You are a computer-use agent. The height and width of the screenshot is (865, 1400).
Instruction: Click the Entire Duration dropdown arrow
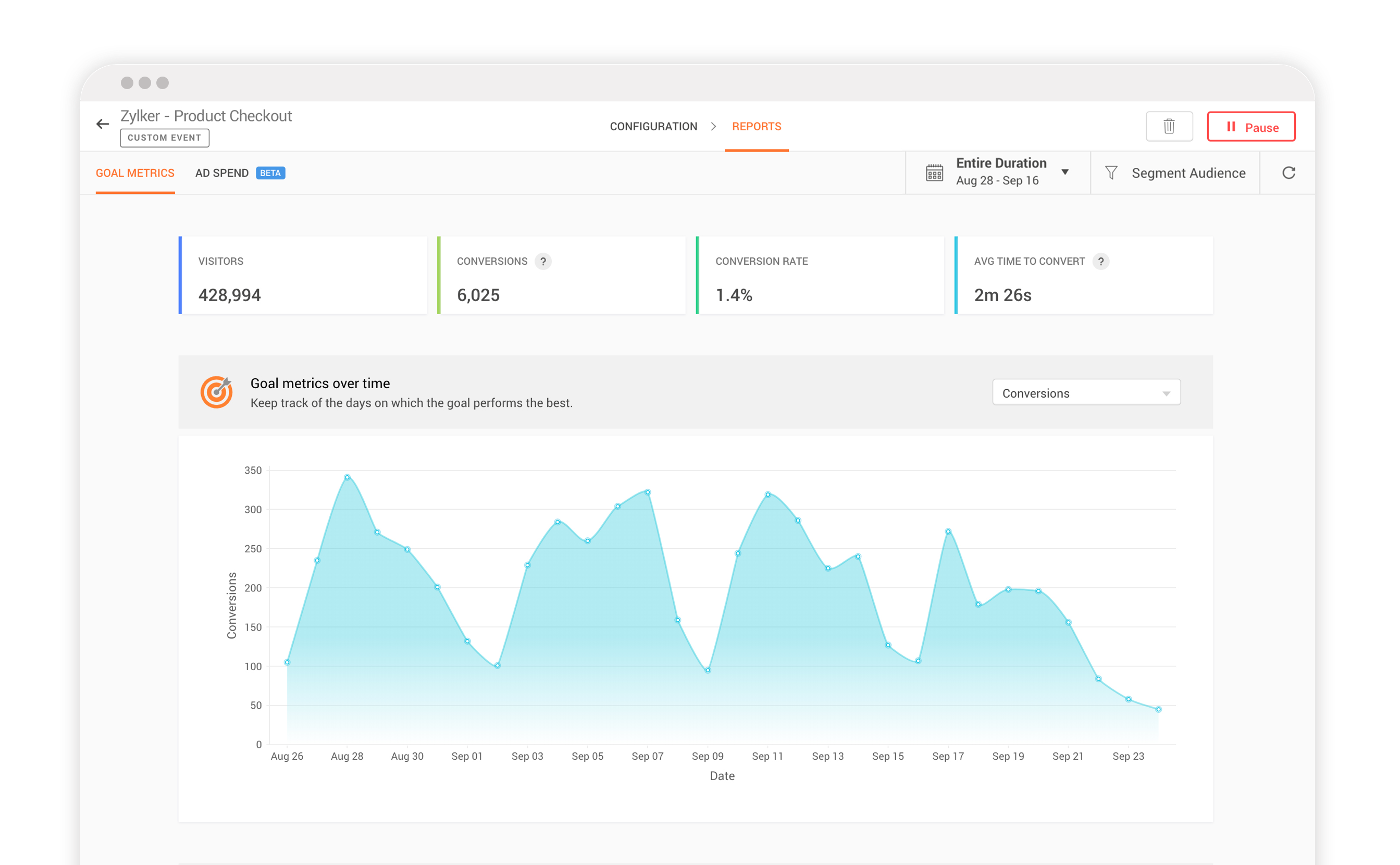(1065, 172)
